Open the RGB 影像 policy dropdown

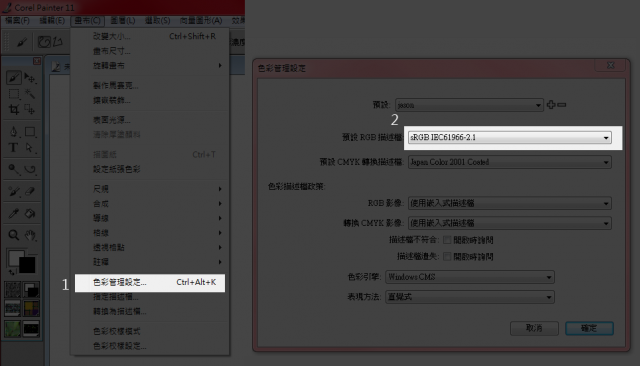(509, 203)
